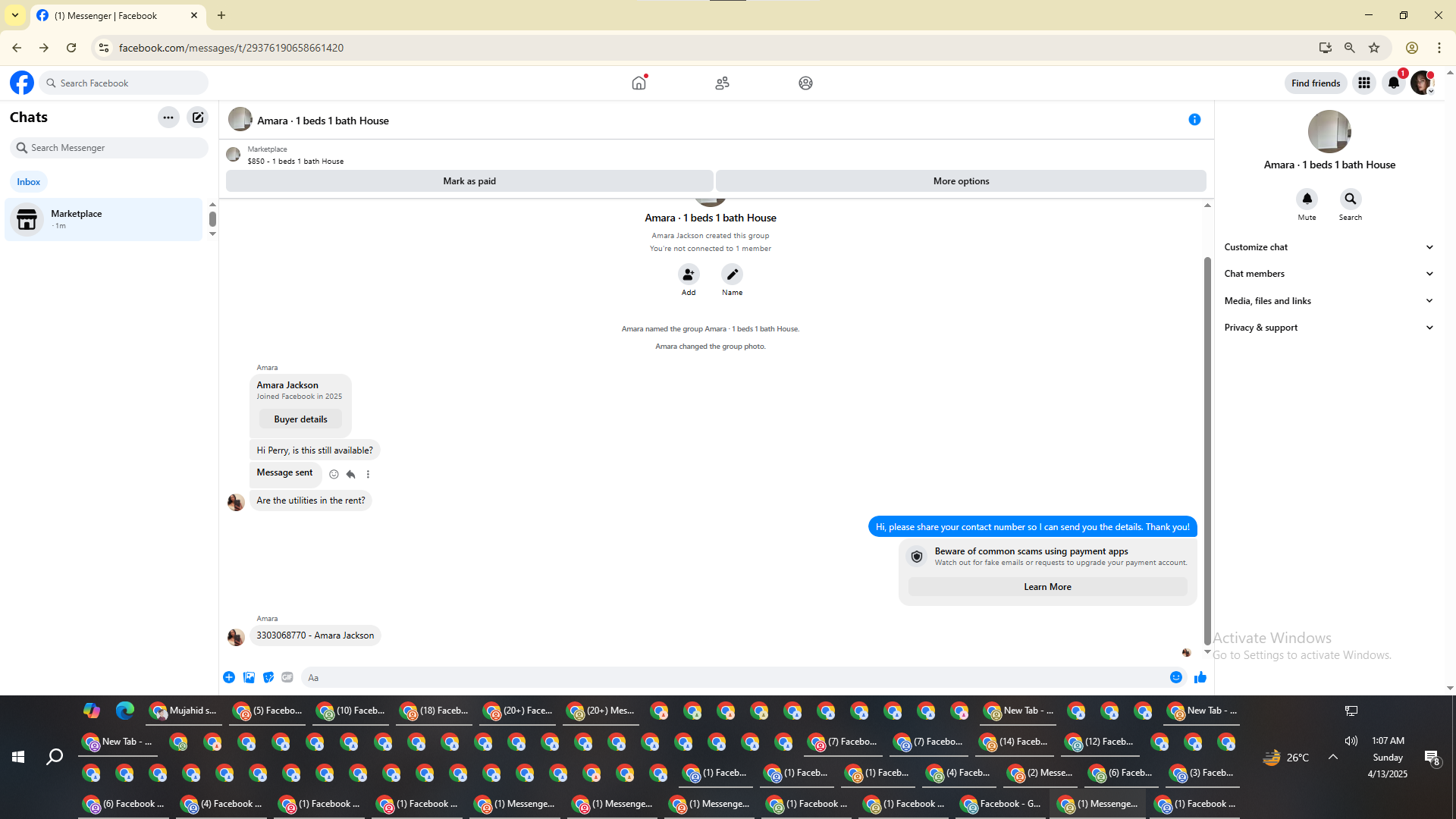This screenshot has width=1456, height=819.
Task: Open Marketplace chat in the list
Action: click(x=104, y=219)
